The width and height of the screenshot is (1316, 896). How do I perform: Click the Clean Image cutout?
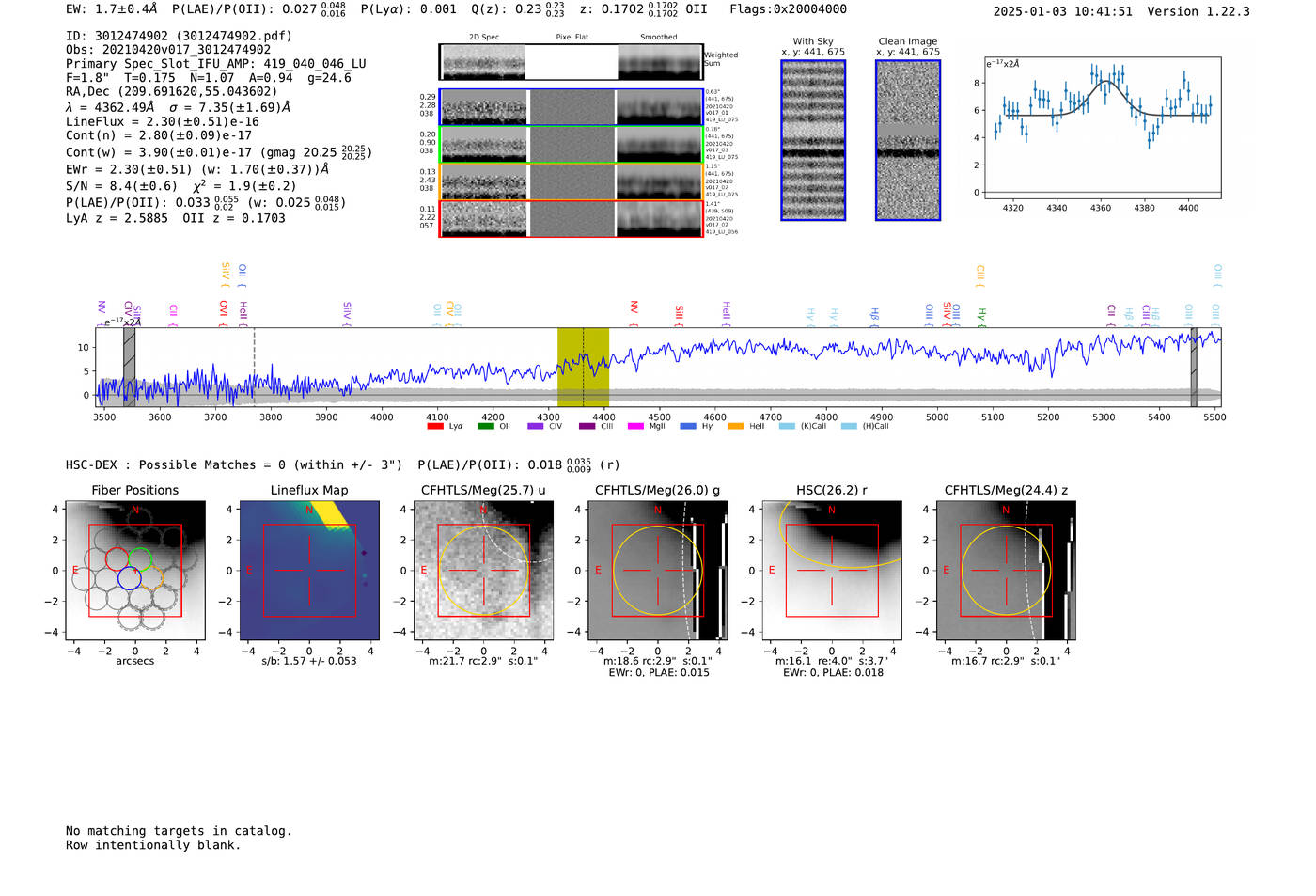[908, 140]
